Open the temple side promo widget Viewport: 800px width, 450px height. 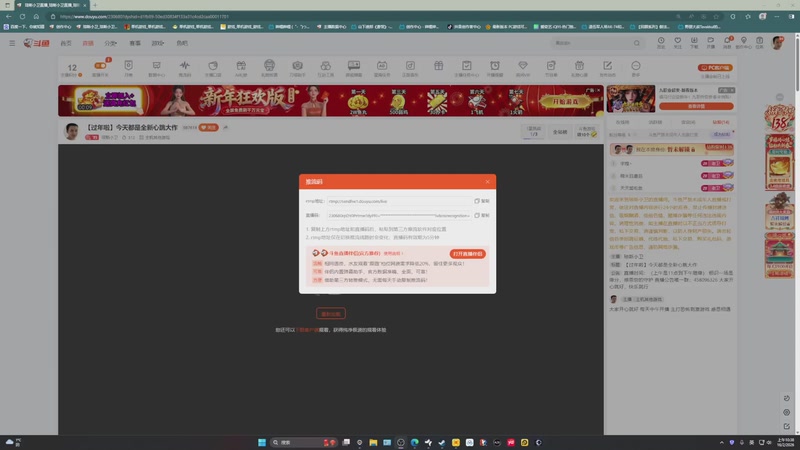[x=780, y=255]
